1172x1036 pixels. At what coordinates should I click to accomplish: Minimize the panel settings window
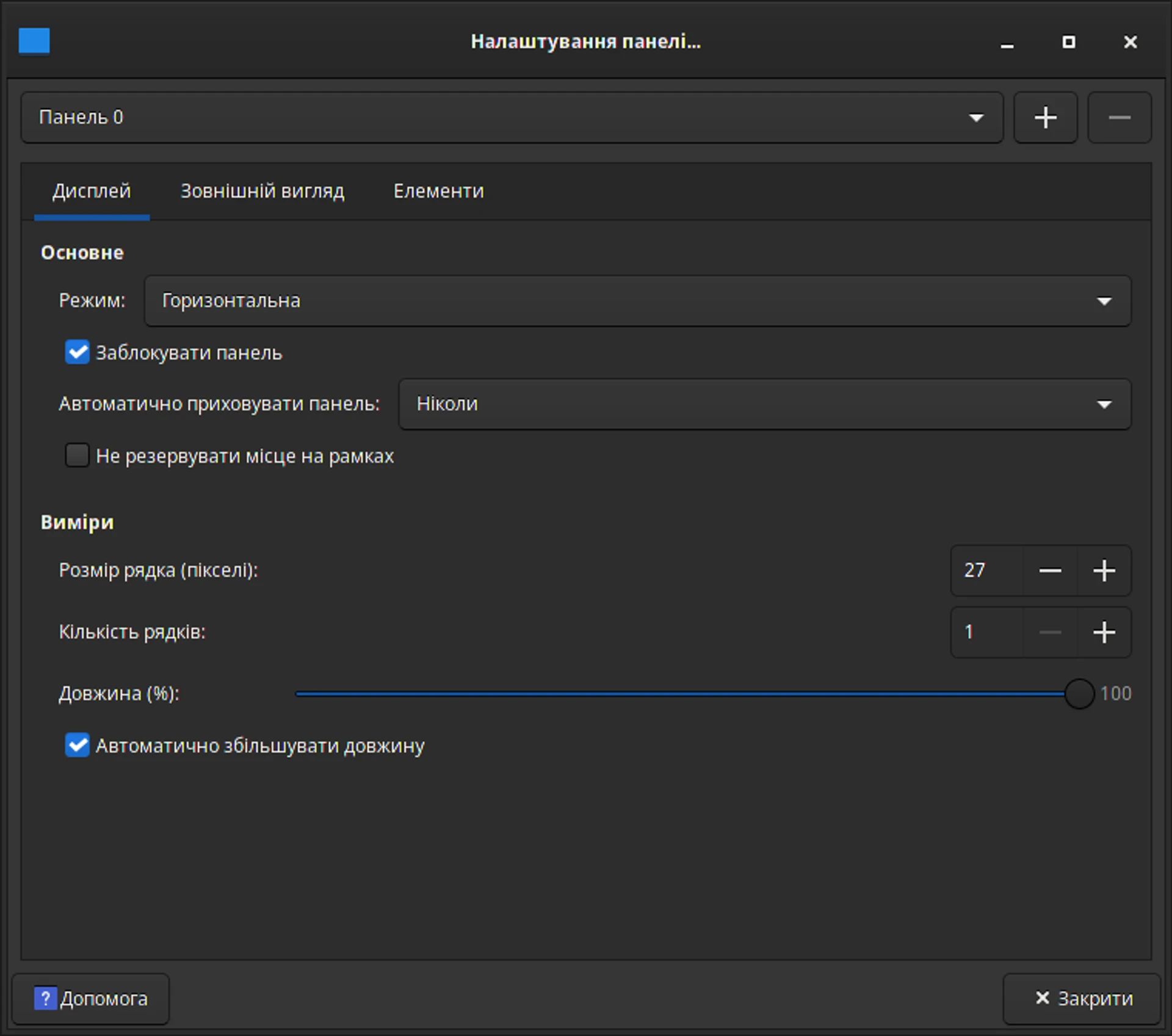(1007, 41)
